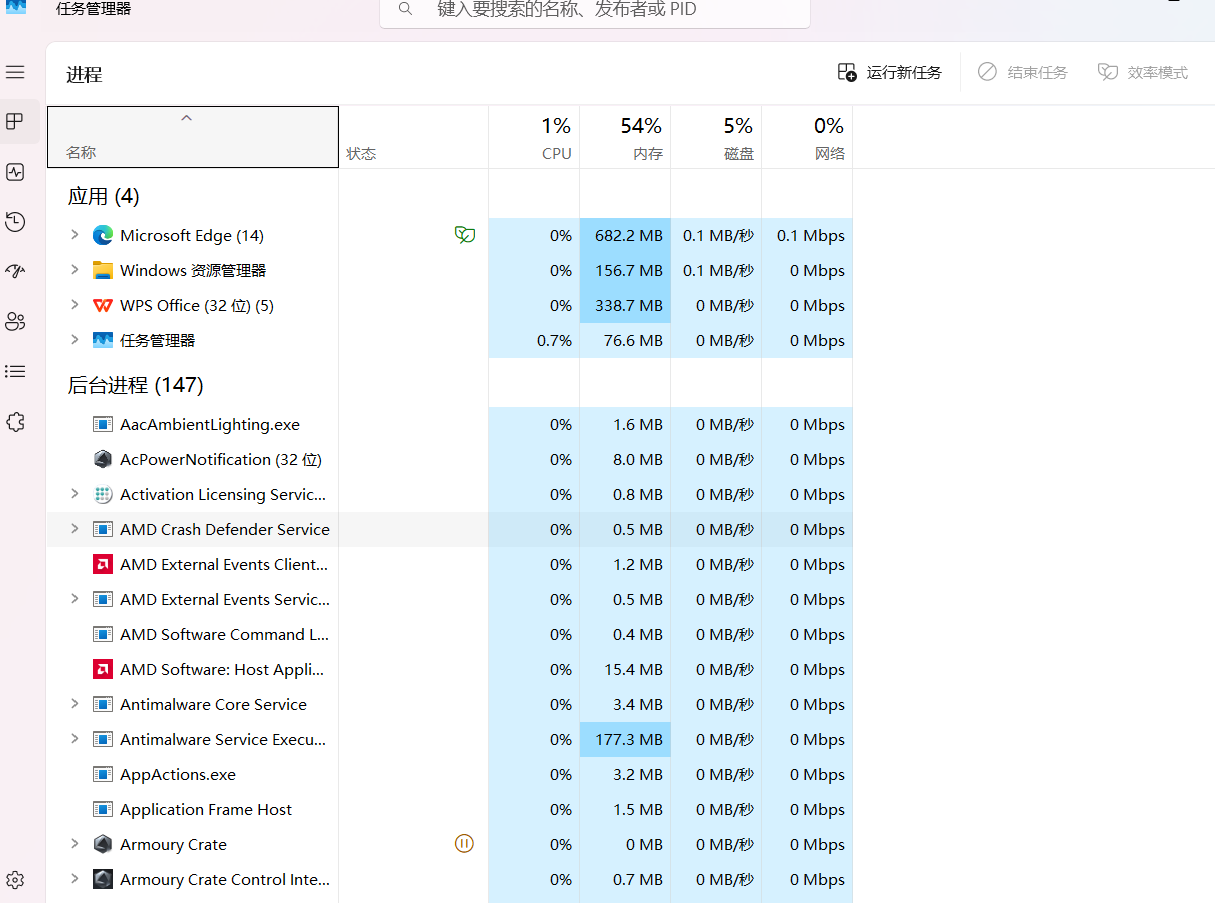Click the Armoury Crate suspended pause icon

click(464, 844)
